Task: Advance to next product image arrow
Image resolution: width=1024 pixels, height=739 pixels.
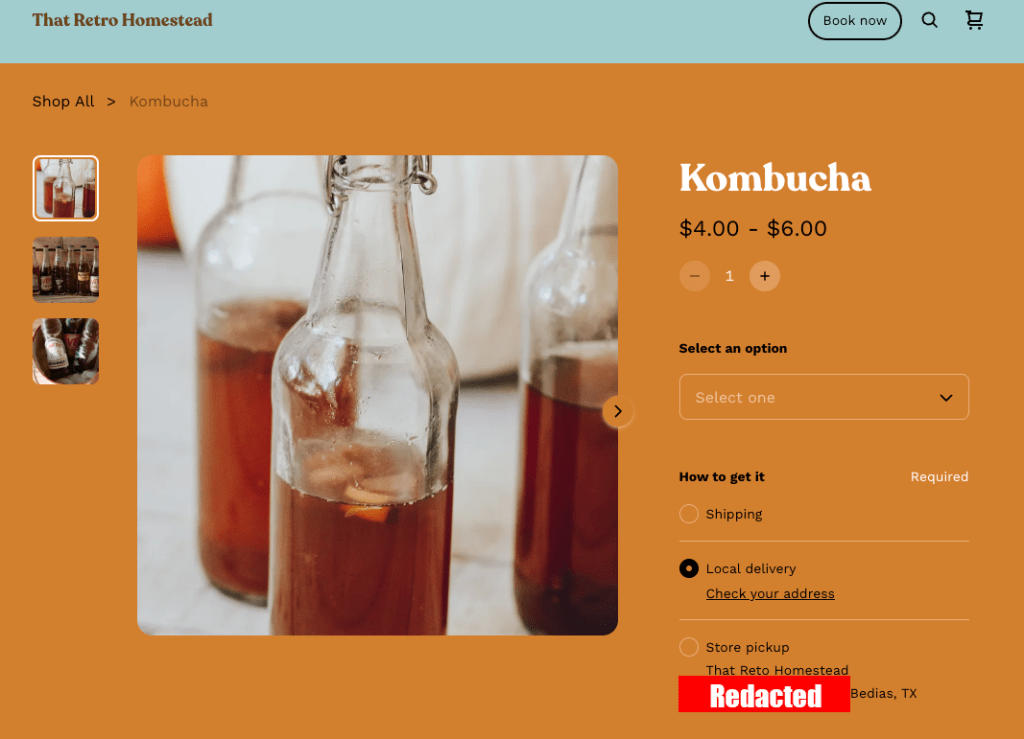Action: 618,411
